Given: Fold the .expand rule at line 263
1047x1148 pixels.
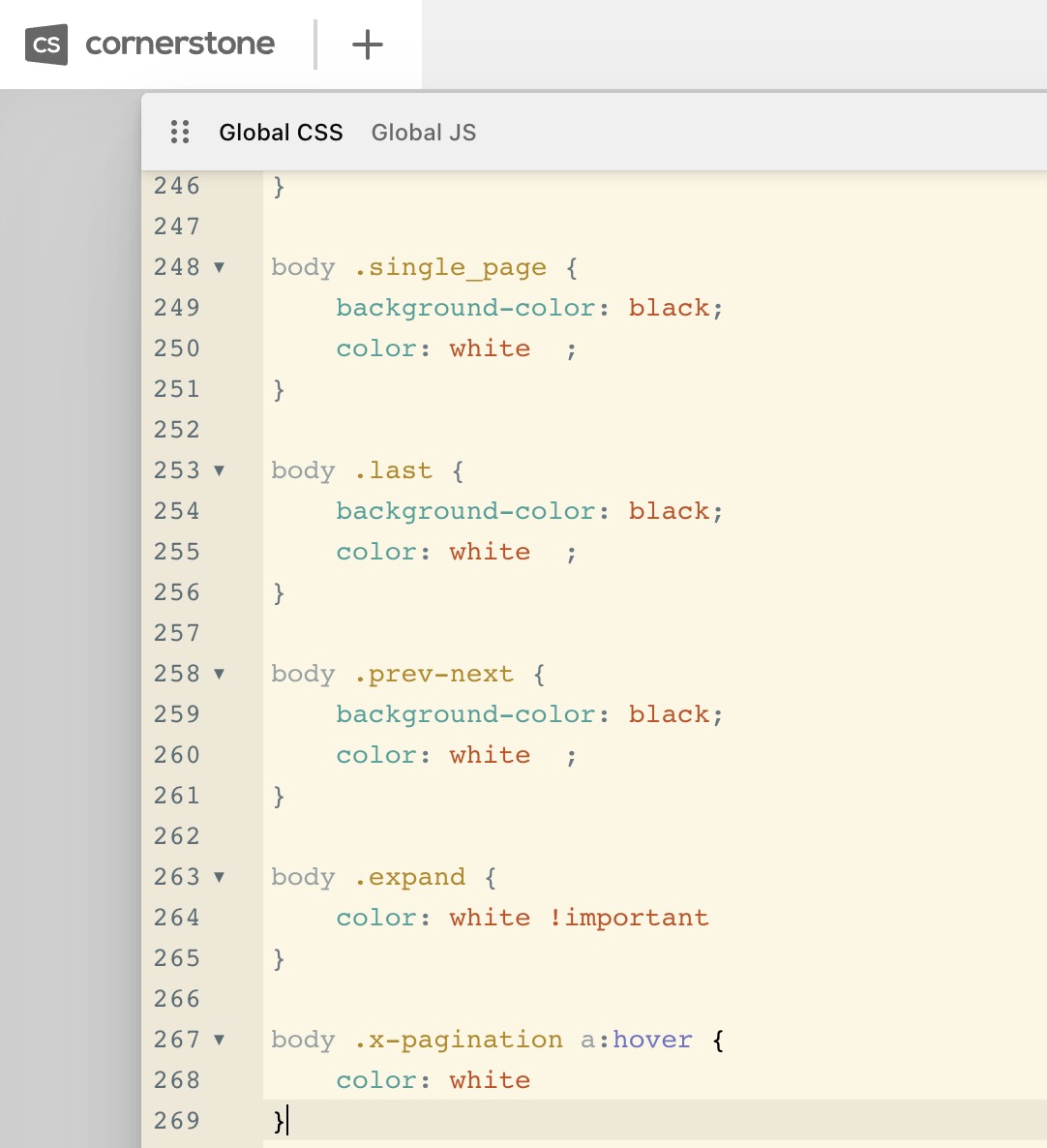Looking at the screenshot, I should pos(220,877).
